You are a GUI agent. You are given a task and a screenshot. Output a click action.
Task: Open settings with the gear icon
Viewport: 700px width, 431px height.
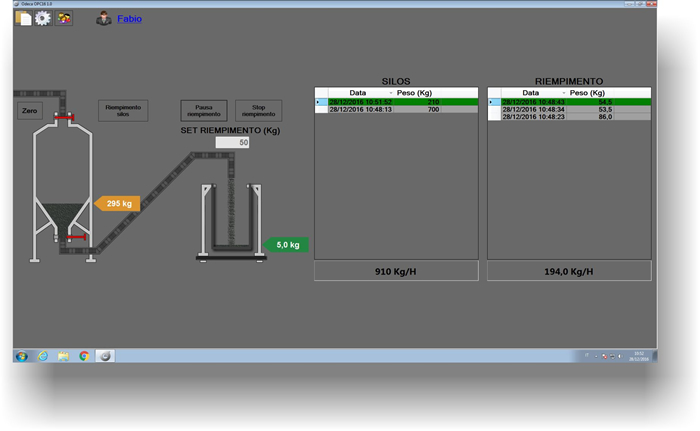(43, 19)
